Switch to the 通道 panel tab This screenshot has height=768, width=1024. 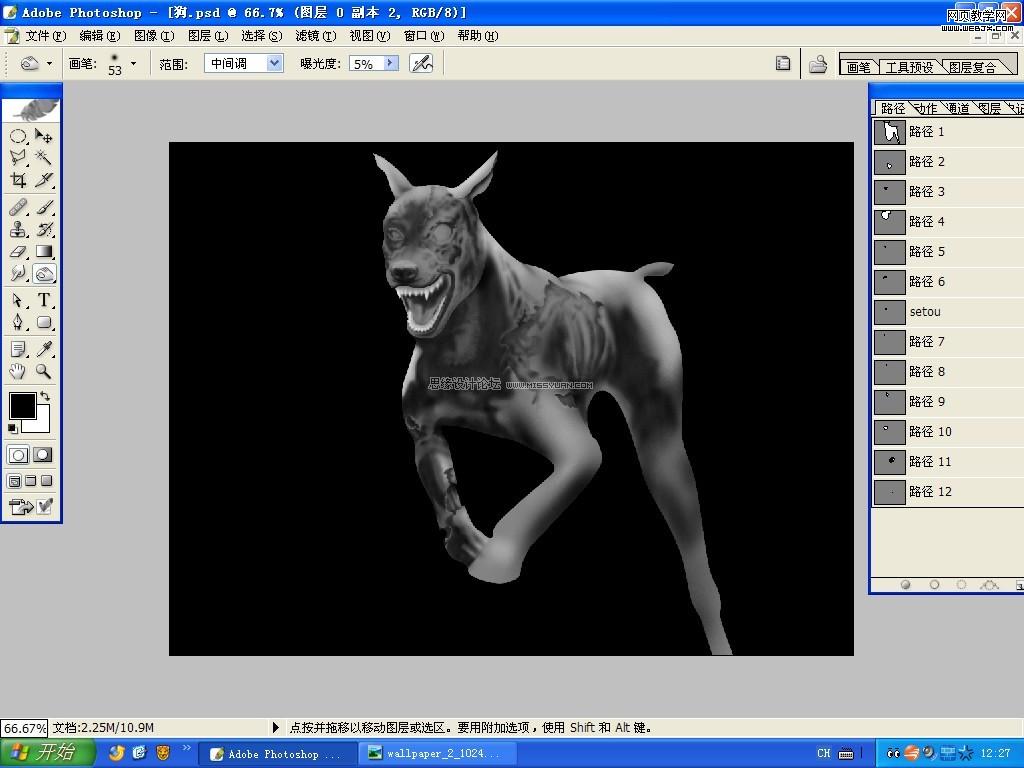[957, 108]
